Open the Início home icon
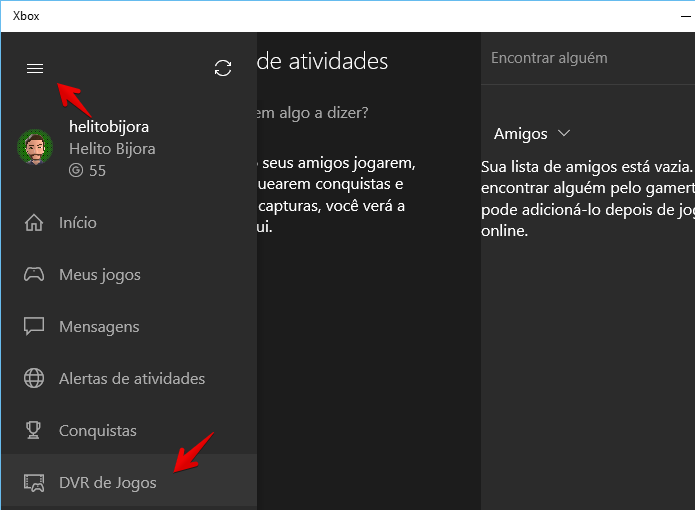The height and width of the screenshot is (510, 695). tap(34, 222)
